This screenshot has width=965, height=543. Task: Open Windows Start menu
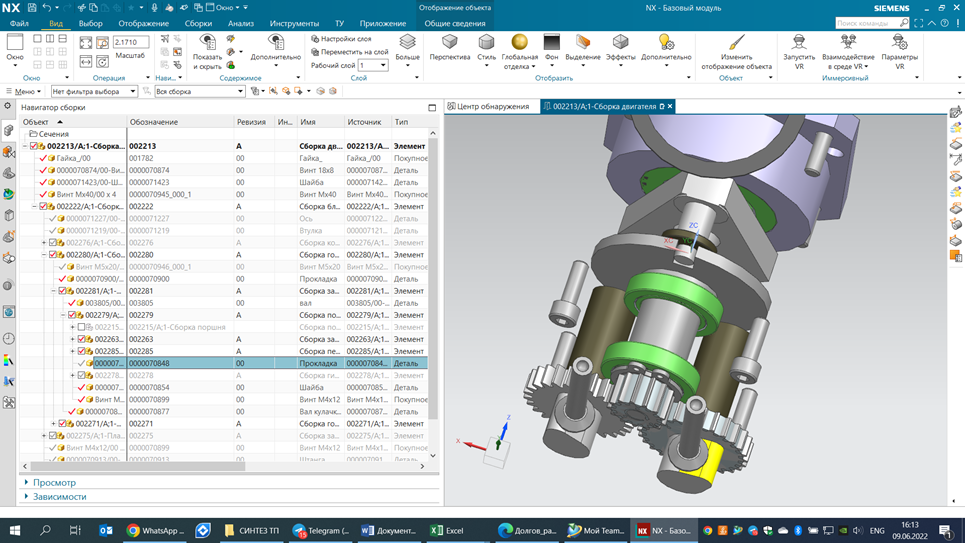coord(14,530)
